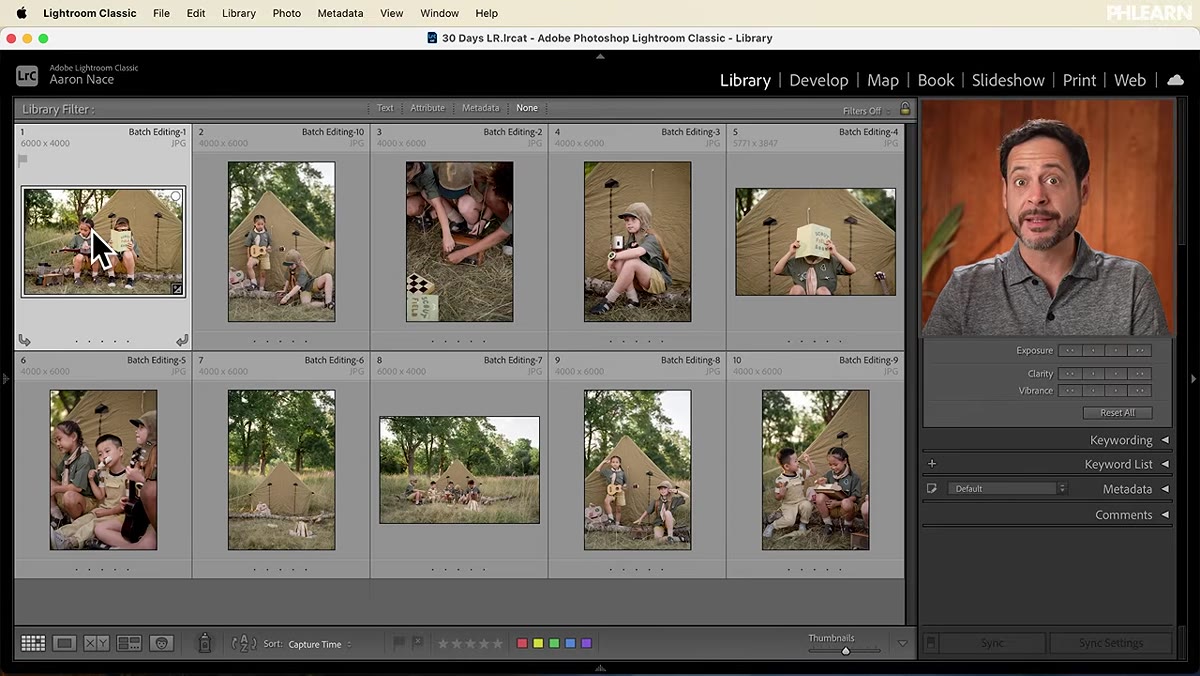Open the Default metadata set dropdown
This screenshot has width=1200, height=676.
click(x=1007, y=489)
